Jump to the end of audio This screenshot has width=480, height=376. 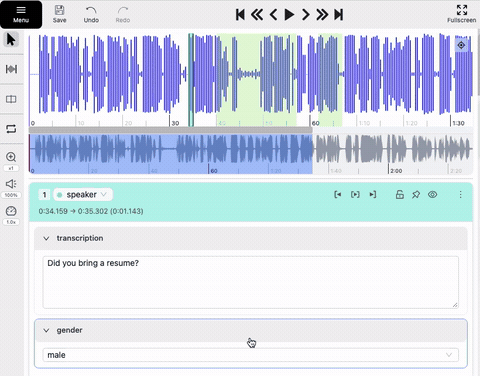[x=339, y=15]
